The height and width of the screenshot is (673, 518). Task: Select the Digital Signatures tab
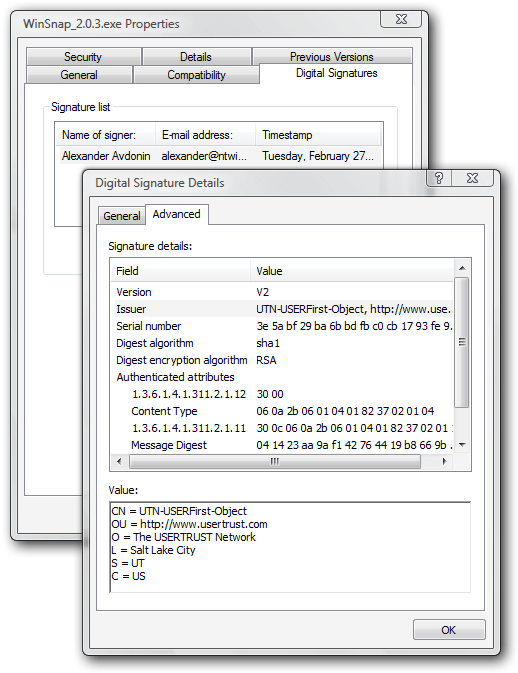[336, 73]
